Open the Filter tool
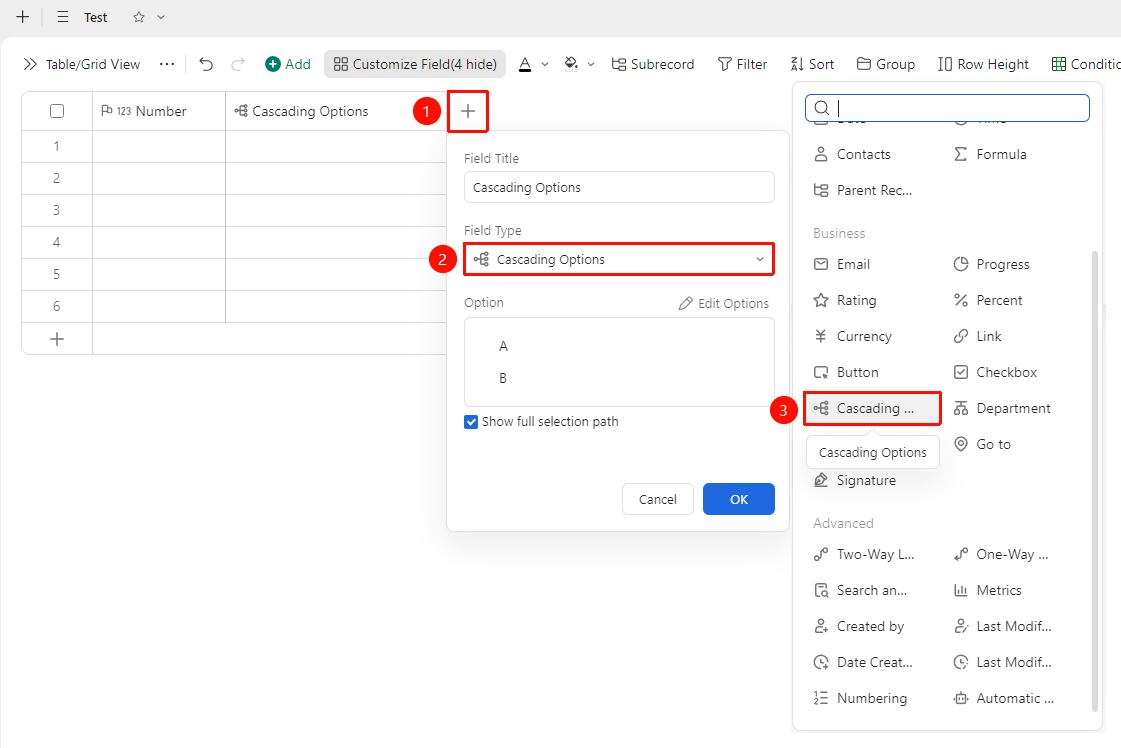Viewport: 1121px width, 748px height. click(742, 64)
